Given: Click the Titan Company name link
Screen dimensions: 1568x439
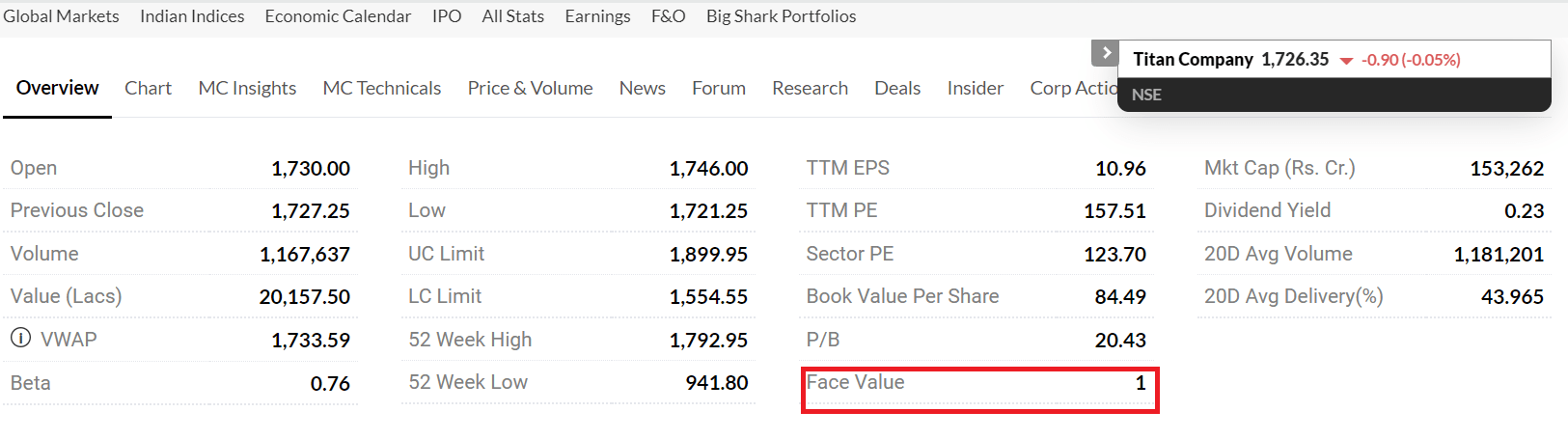Looking at the screenshot, I should pyautogui.click(x=1193, y=59).
